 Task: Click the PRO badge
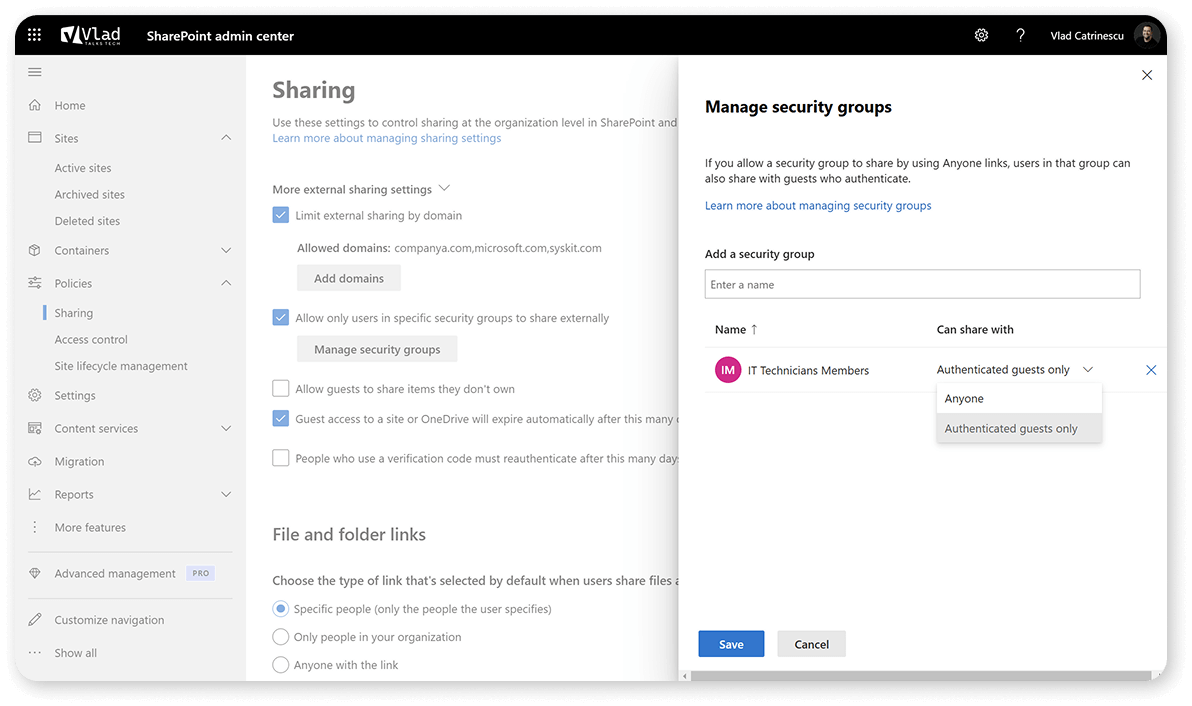[x=201, y=573]
